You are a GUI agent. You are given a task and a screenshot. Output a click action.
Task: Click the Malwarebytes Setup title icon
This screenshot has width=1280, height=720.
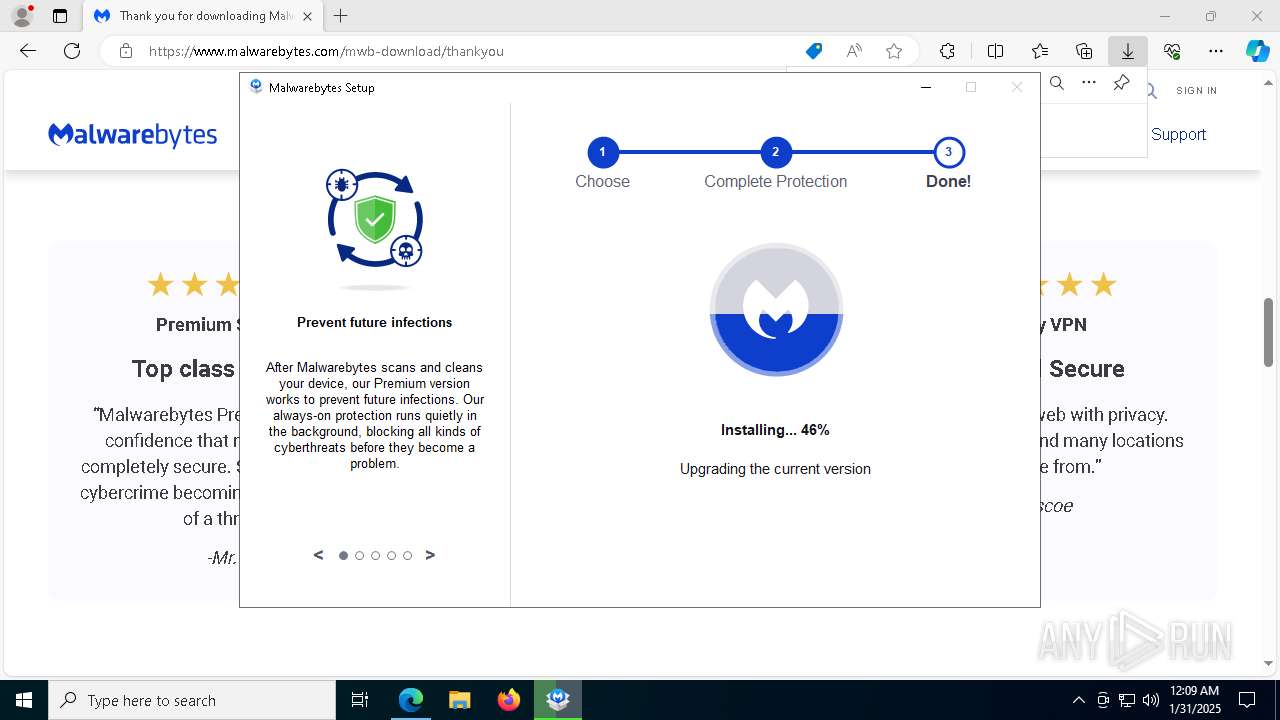tap(256, 87)
